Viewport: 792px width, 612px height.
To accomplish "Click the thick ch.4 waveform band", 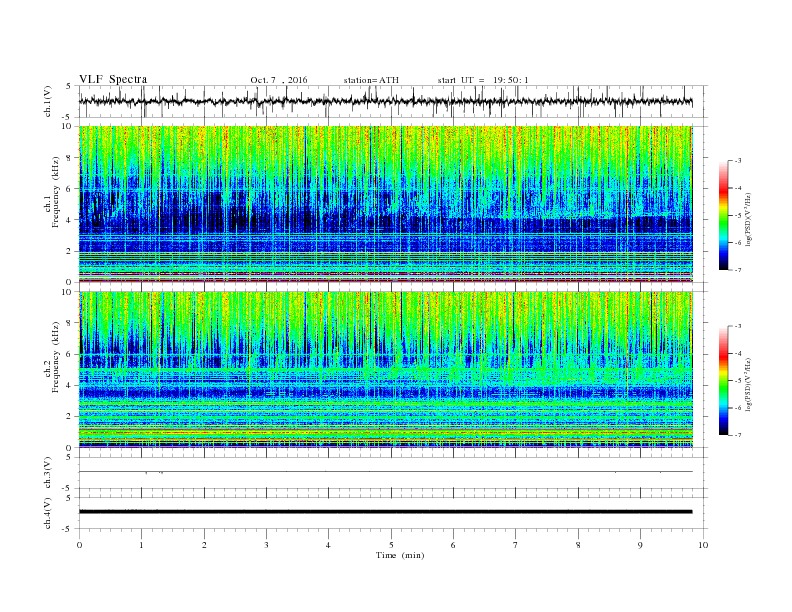I will click(x=385, y=512).
